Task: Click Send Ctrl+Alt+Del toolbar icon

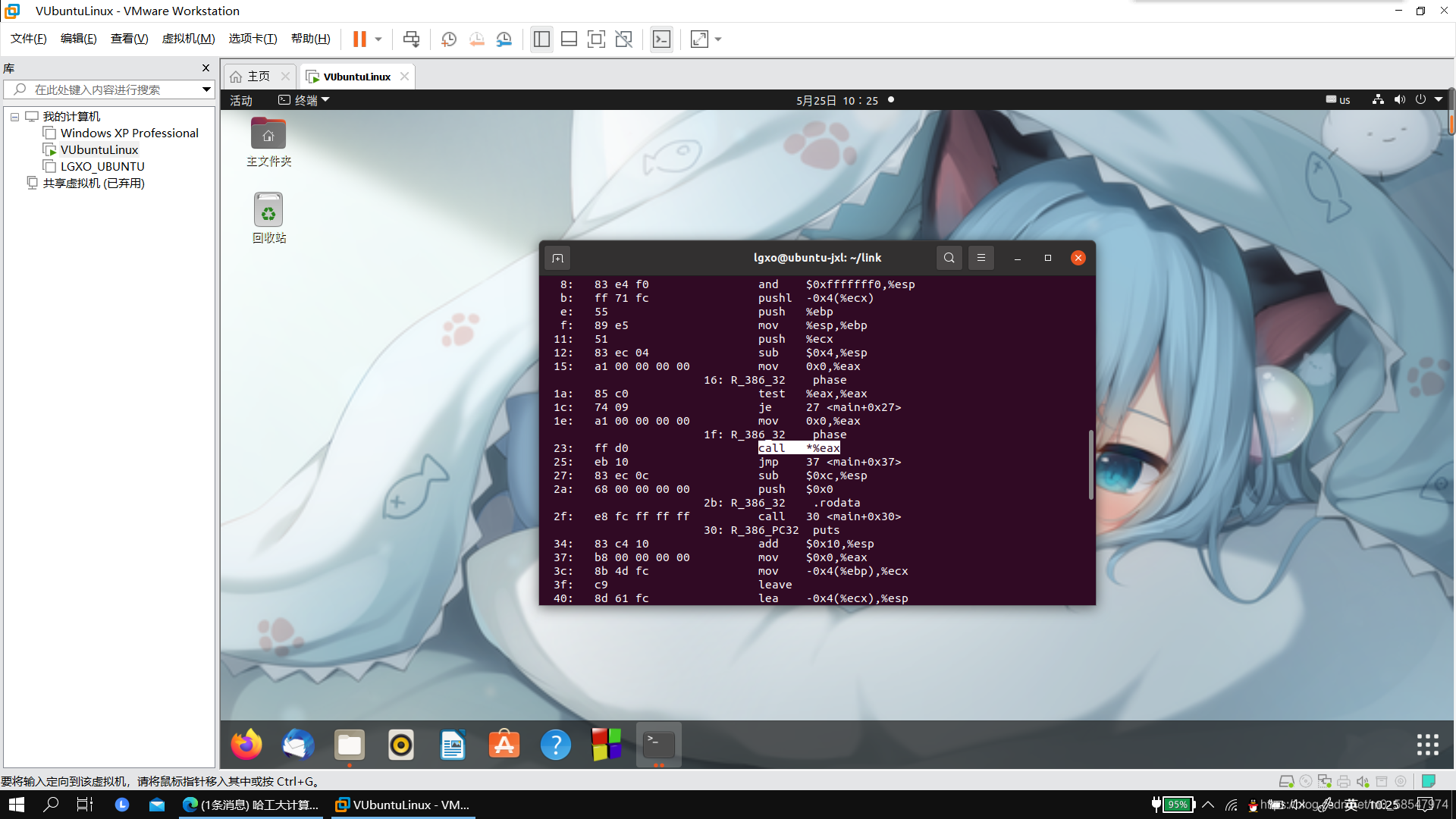Action: (411, 39)
